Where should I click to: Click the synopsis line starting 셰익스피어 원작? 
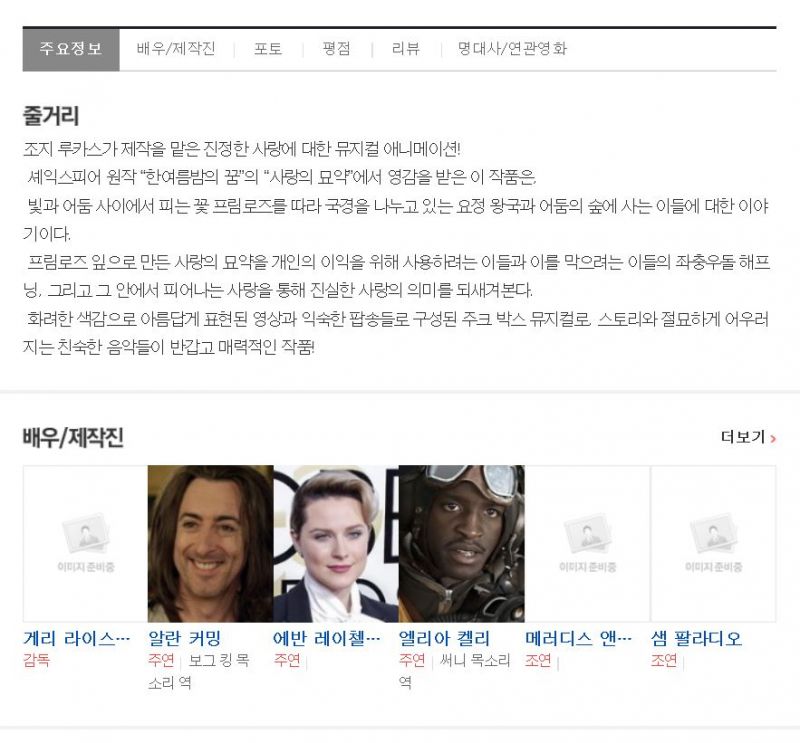pyautogui.click(x=282, y=178)
